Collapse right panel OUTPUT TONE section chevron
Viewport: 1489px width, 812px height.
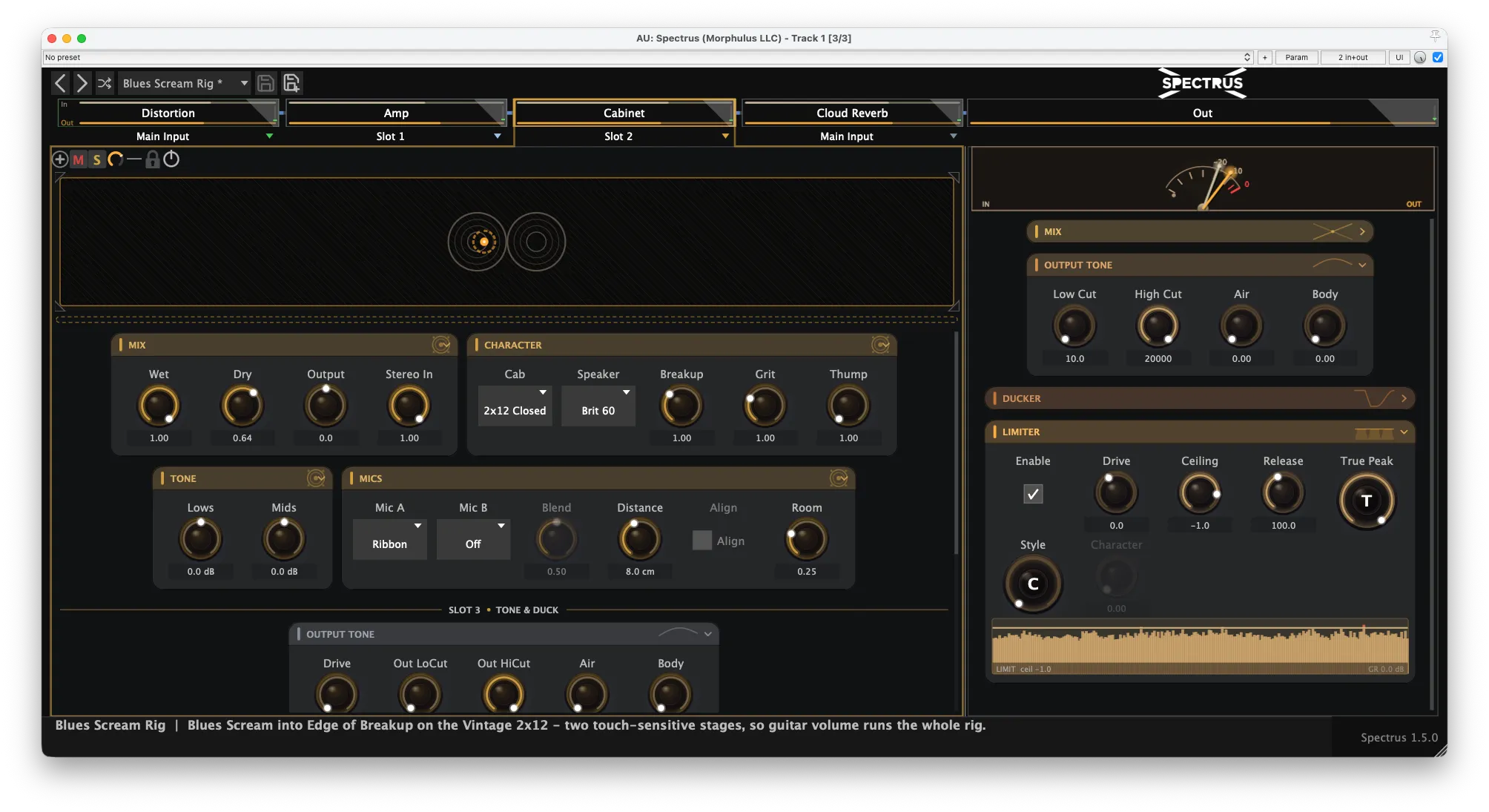click(1362, 265)
